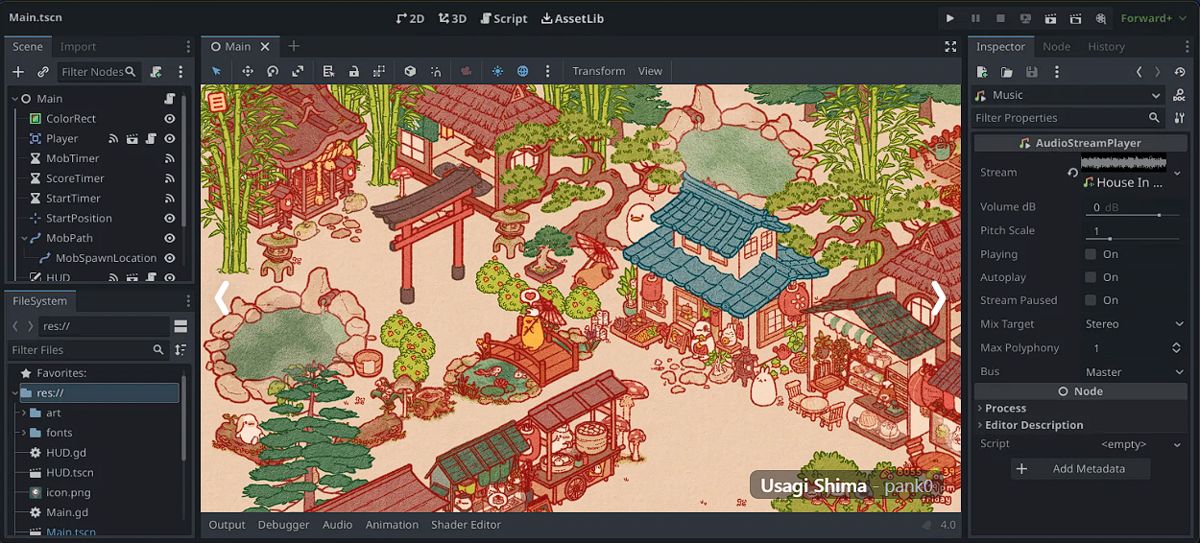Open the Transform menu
1200x543 pixels.
(598, 71)
